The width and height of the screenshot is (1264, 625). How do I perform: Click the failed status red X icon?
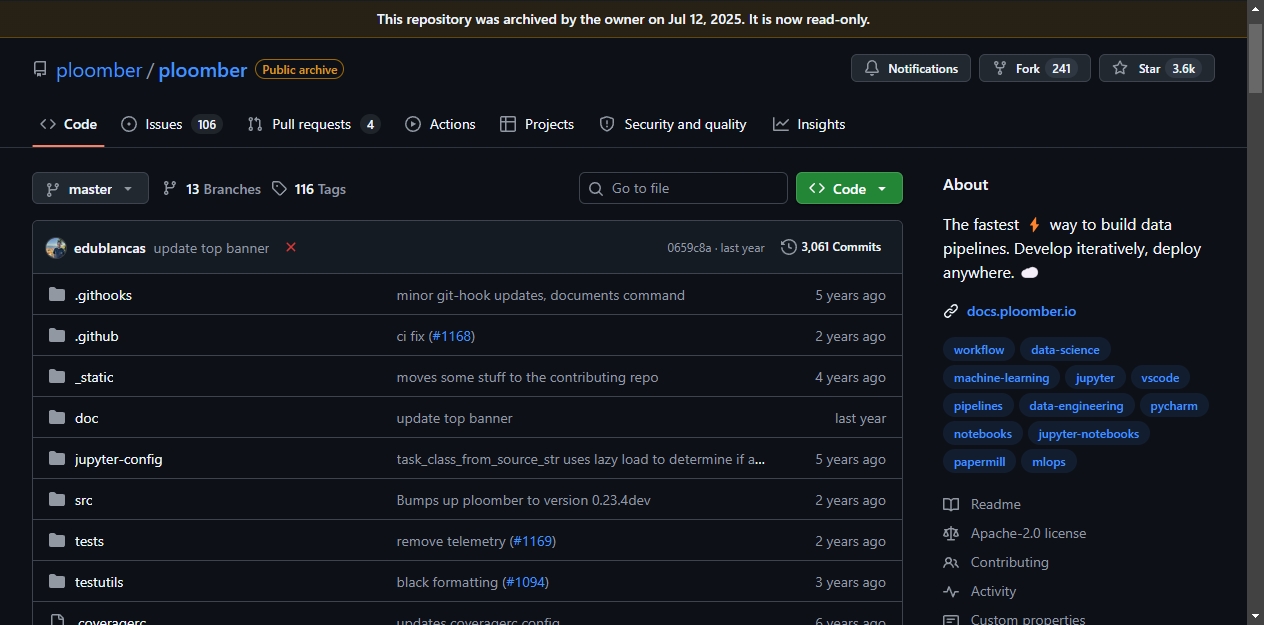point(291,247)
